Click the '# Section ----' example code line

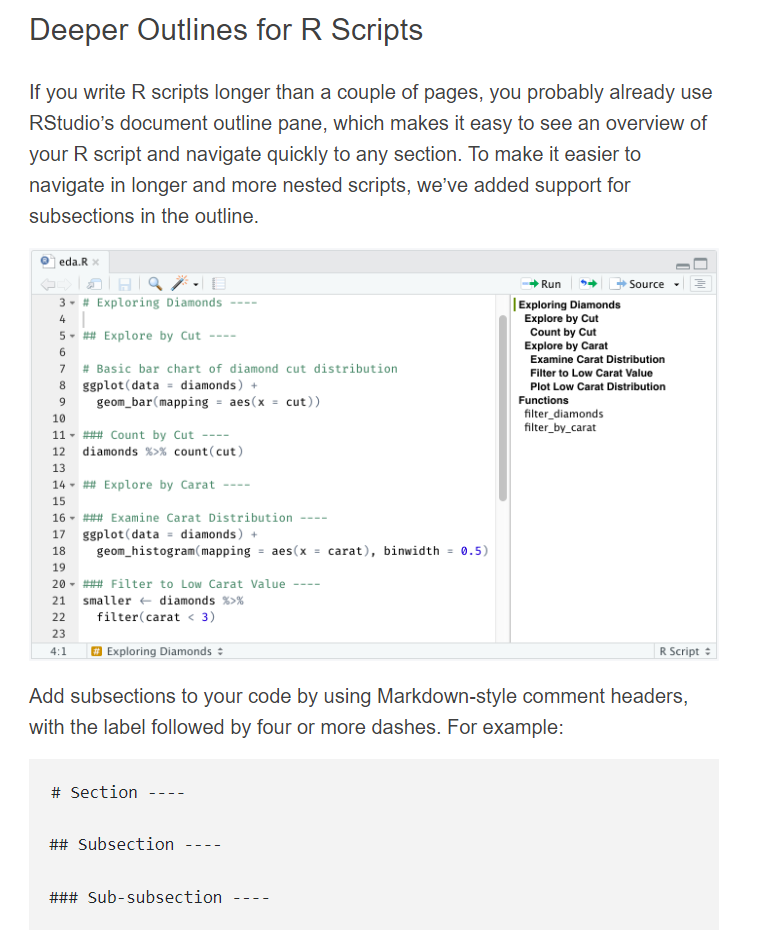(x=118, y=792)
